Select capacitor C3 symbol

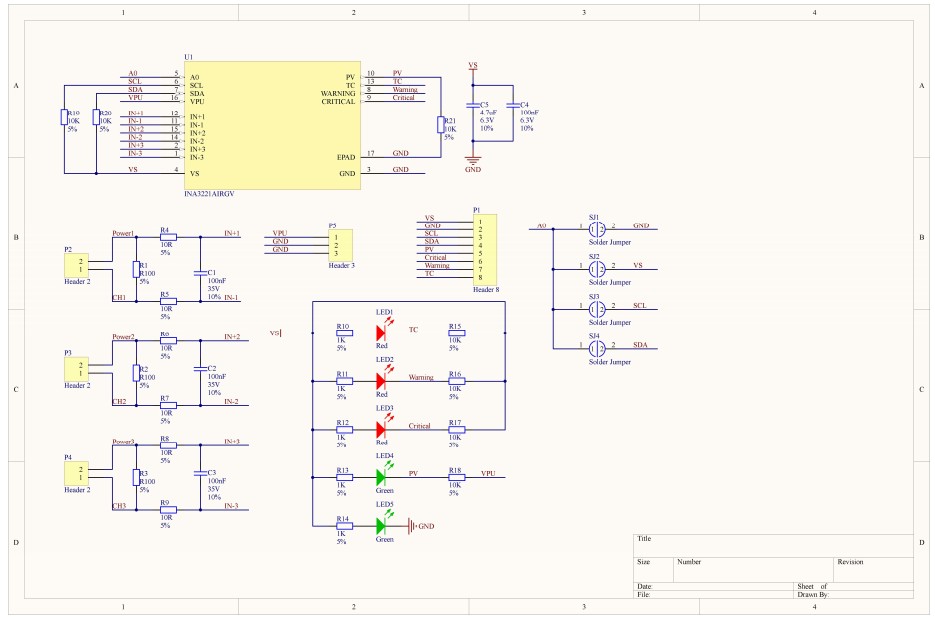click(200, 476)
